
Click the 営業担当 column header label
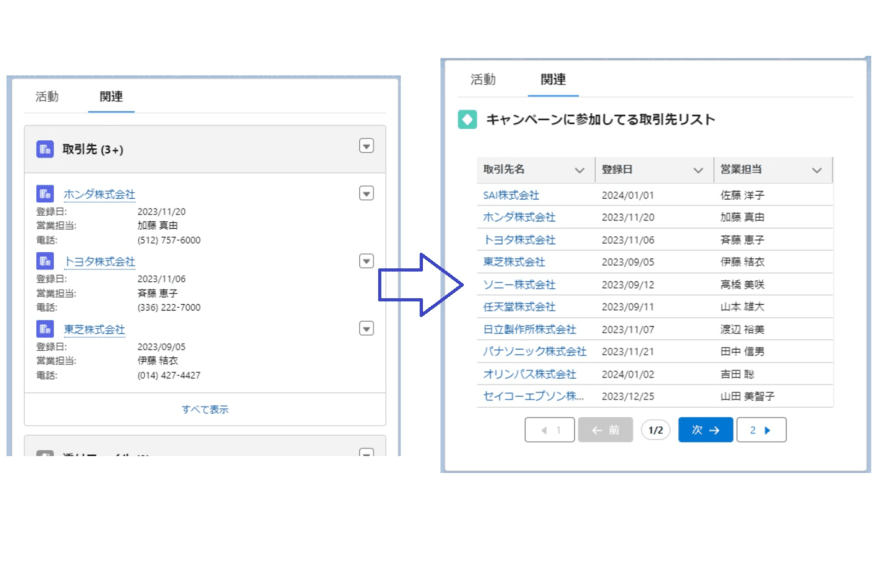(x=741, y=169)
